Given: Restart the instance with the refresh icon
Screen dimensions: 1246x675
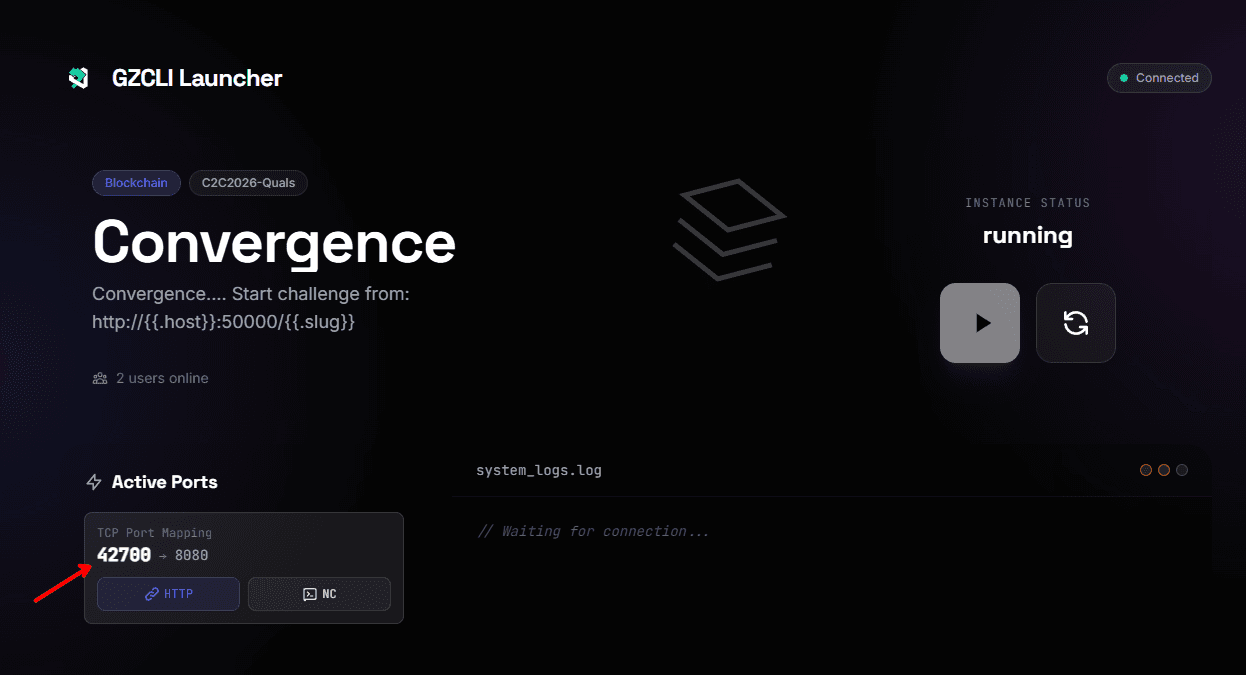Looking at the screenshot, I should click(1076, 323).
